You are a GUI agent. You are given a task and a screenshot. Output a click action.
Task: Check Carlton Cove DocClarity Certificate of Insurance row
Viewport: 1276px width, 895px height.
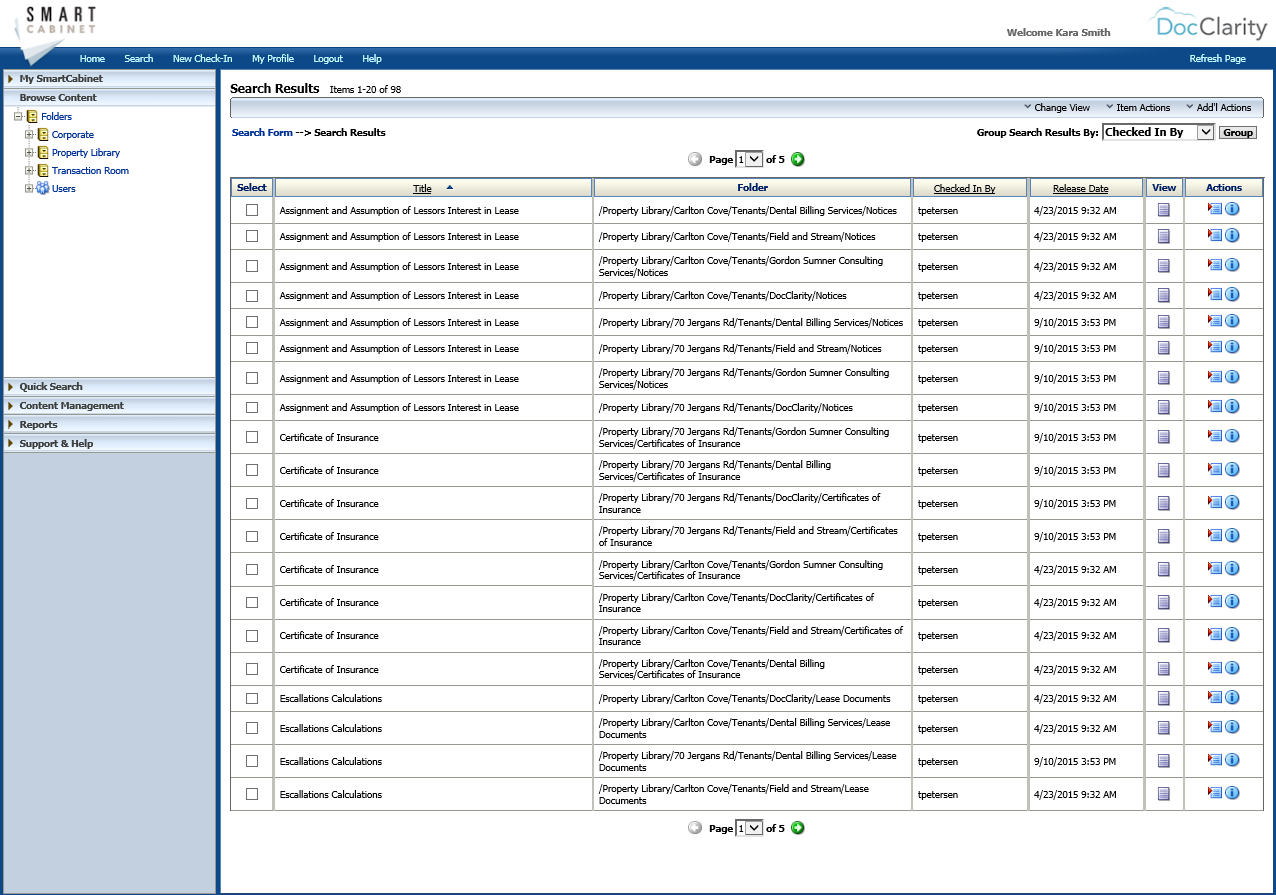pos(252,602)
